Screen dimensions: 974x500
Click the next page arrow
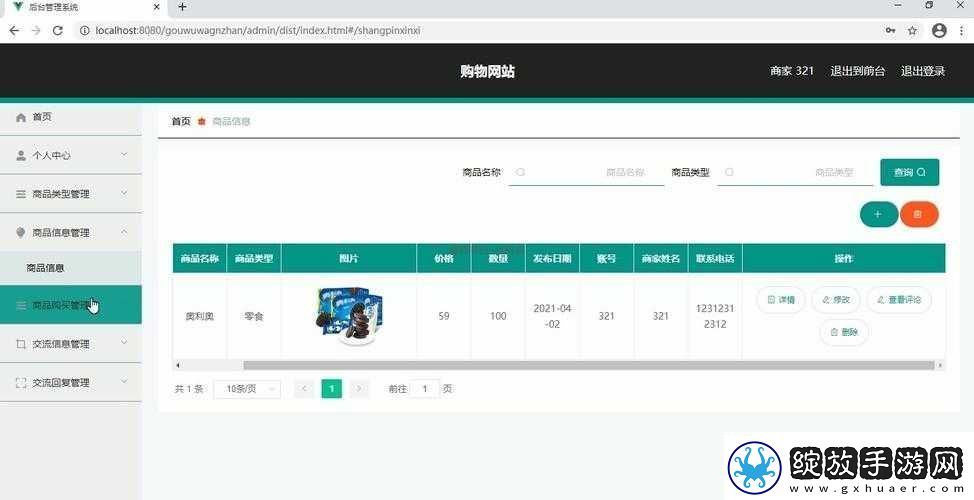[x=358, y=389]
